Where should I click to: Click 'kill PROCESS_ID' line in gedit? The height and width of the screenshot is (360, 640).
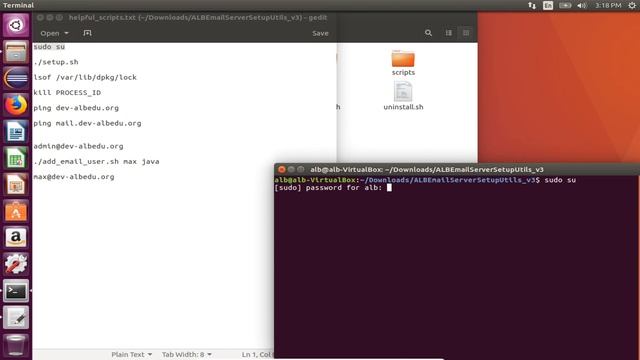coord(67,93)
